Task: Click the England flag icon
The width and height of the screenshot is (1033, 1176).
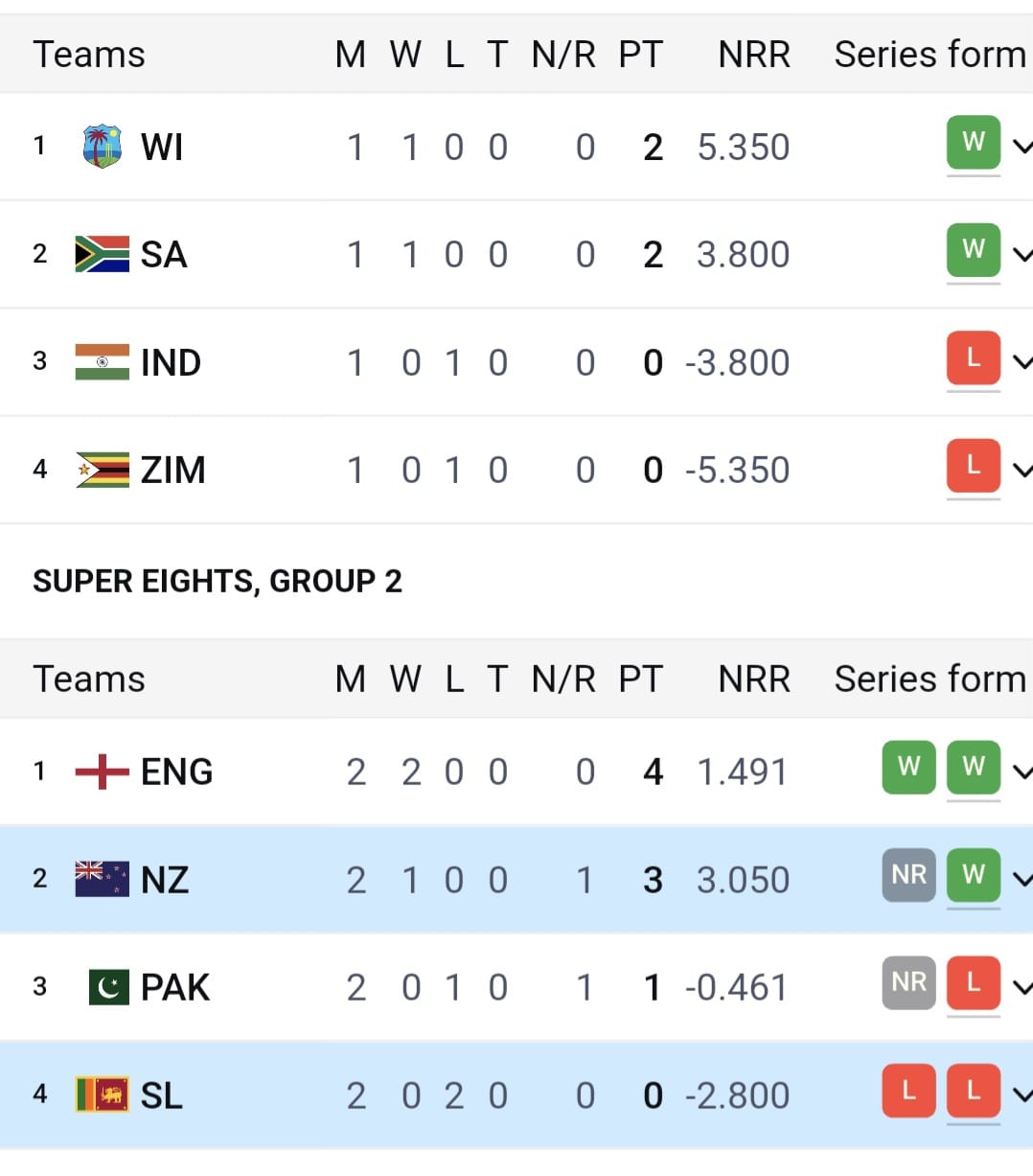Action: (102, 772)
